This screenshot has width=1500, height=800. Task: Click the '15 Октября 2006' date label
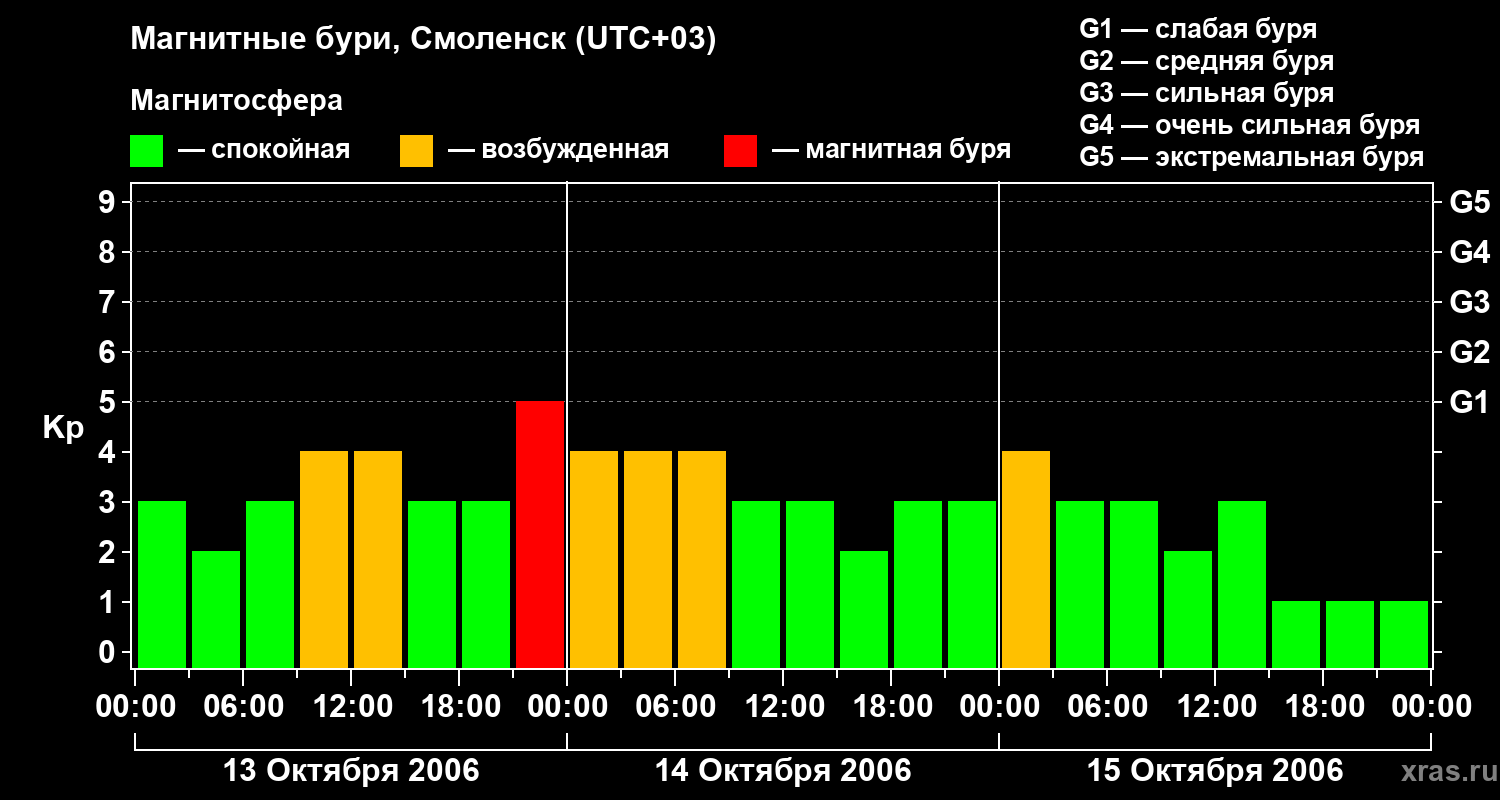(1215, 771)
